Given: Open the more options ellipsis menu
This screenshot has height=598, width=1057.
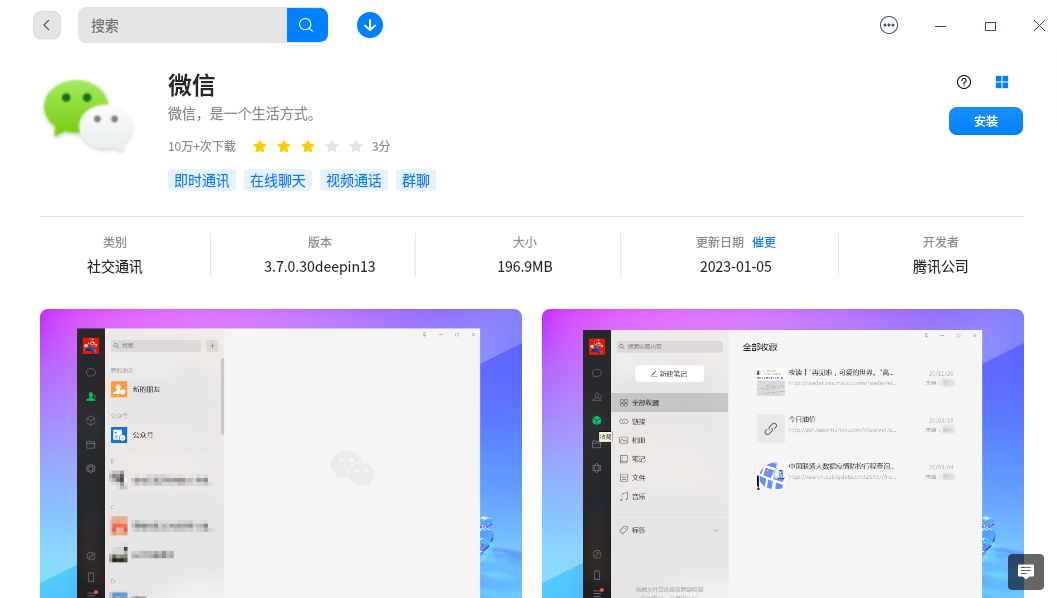Looking at the screenshot, I should (889, 24).
